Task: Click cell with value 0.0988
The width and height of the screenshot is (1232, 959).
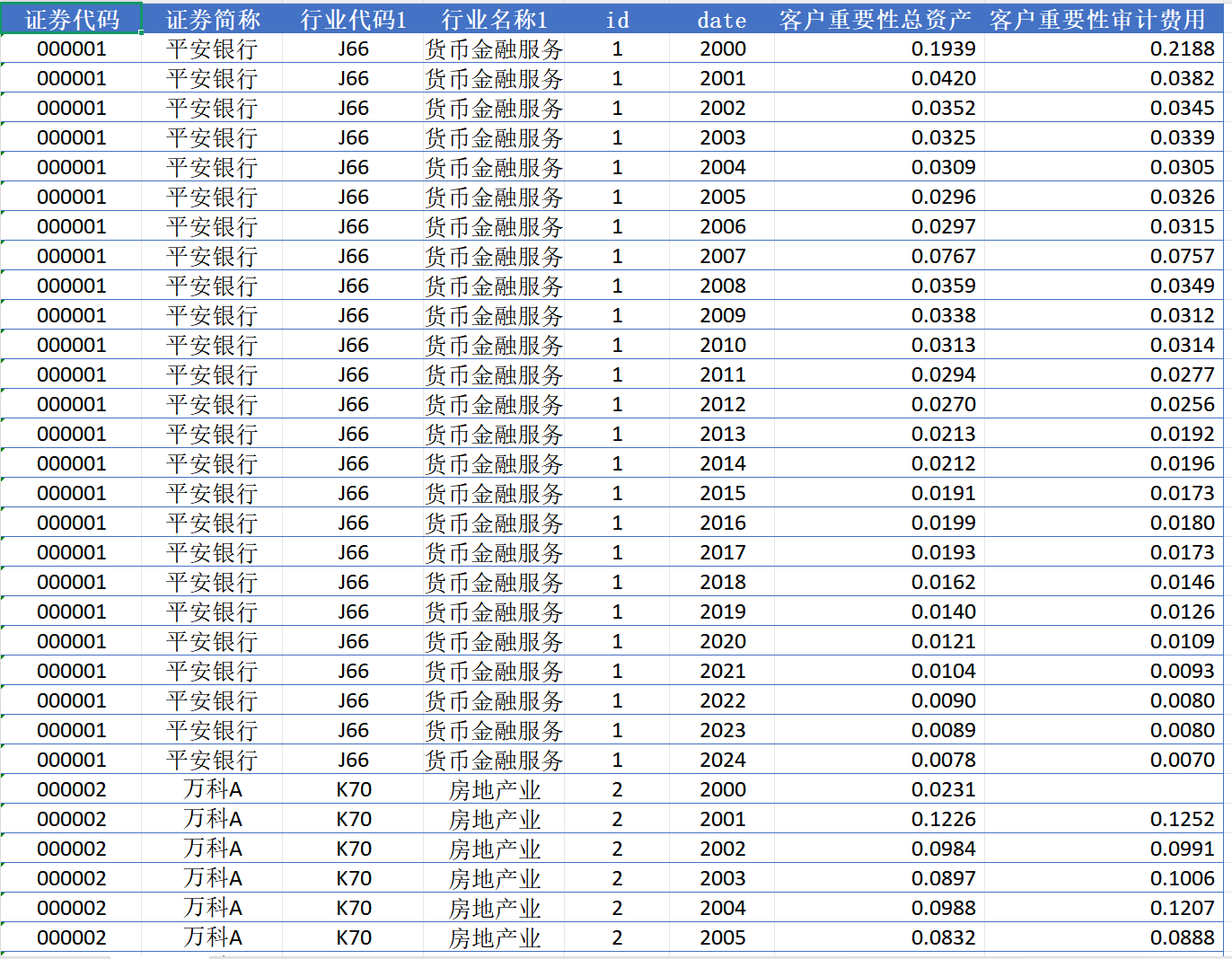Action: point(879,908)
